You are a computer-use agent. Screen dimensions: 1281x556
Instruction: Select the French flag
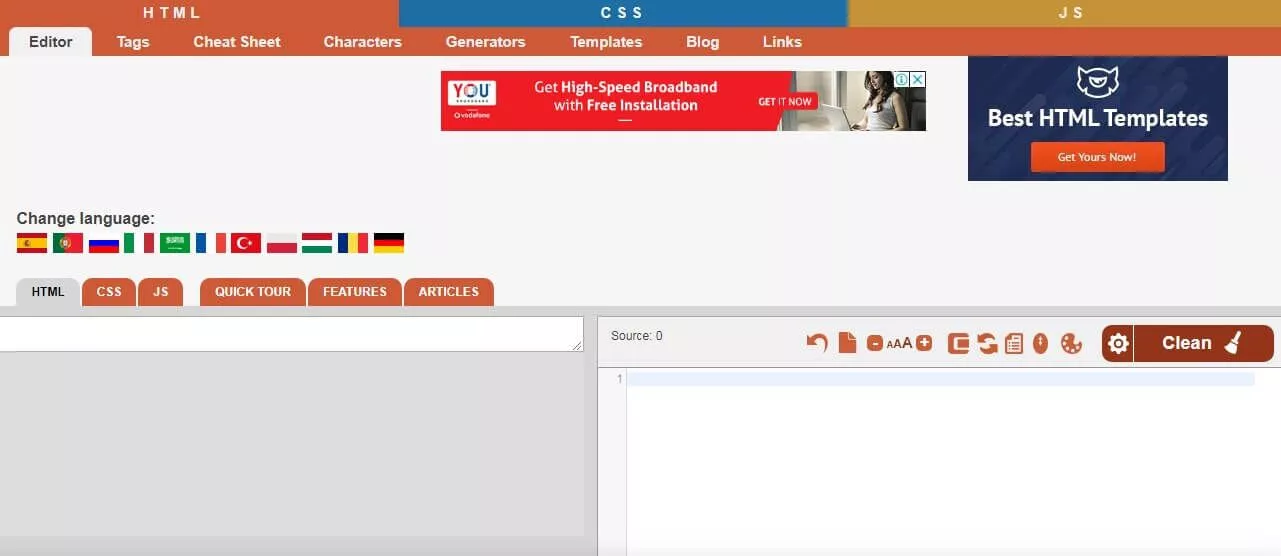pyautogui.click(x=211, y=243)
